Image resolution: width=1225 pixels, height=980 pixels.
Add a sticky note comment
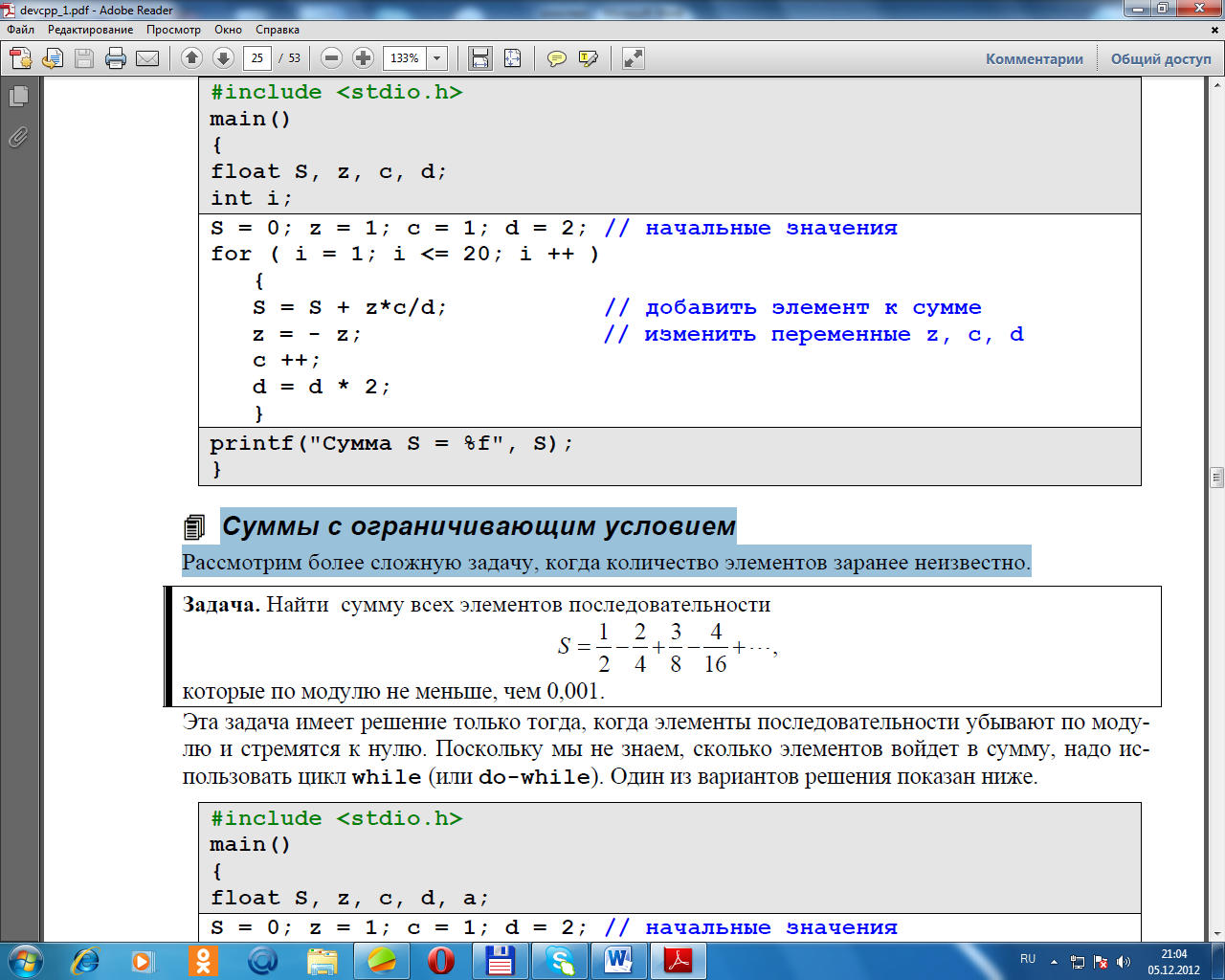(556, 58)
